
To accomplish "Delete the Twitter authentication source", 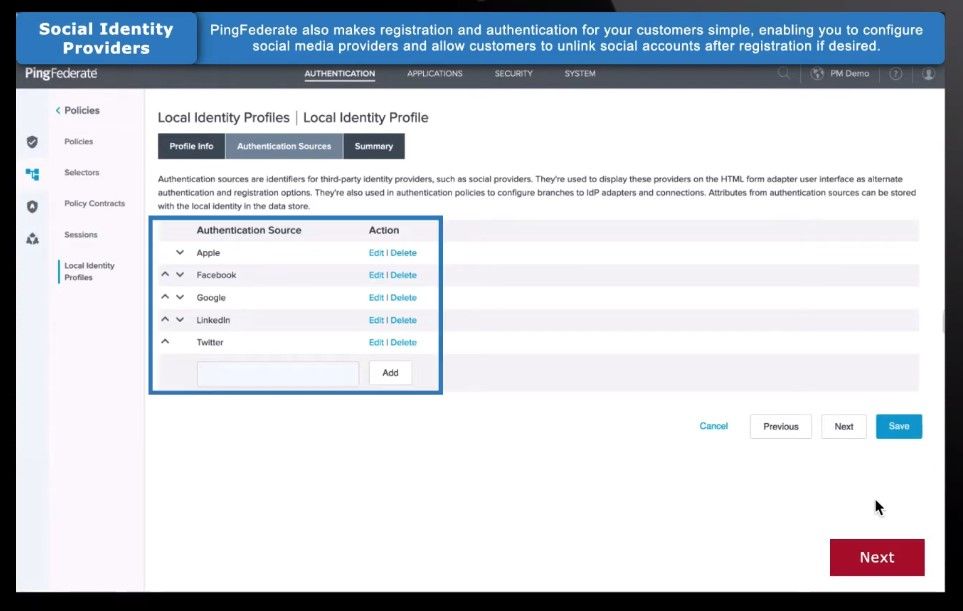I will [404, 343].
